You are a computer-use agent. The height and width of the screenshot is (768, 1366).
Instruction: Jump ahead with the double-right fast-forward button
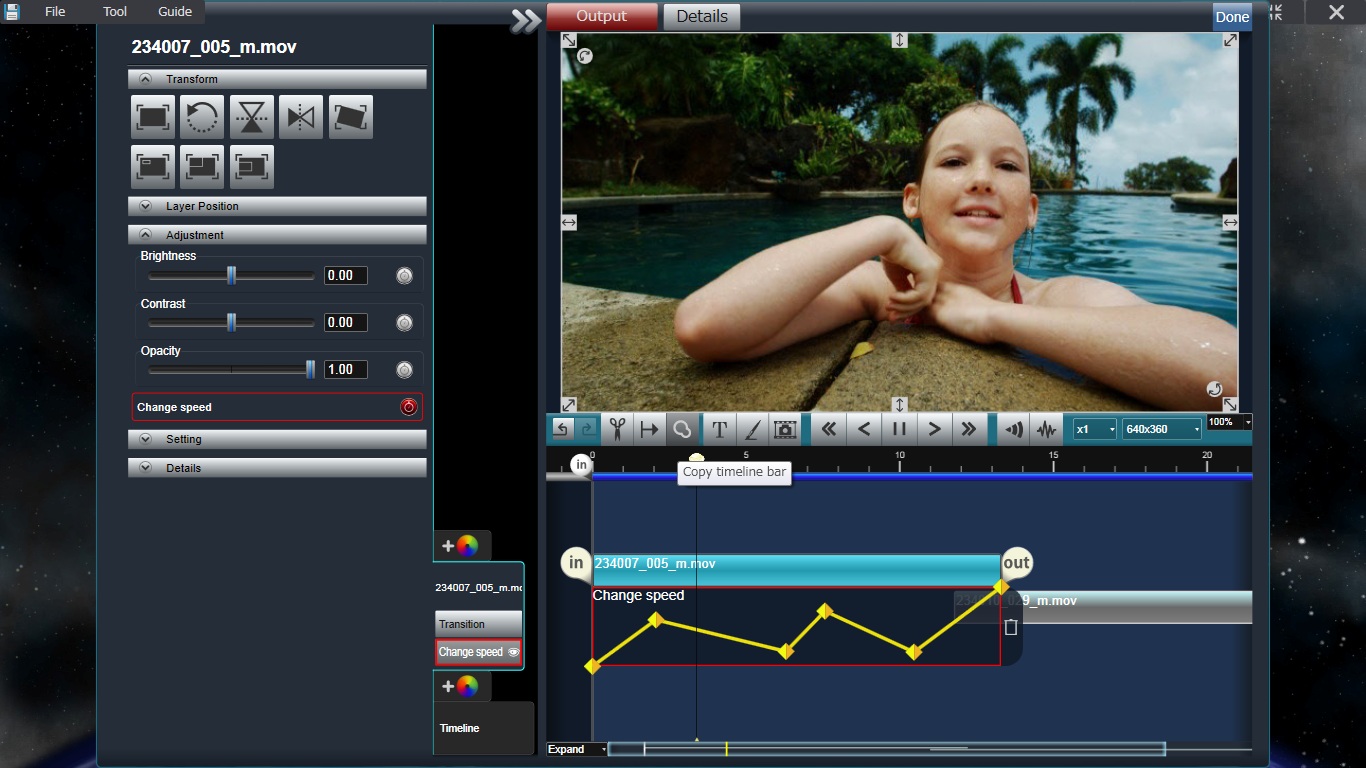(x=968, y=430)
